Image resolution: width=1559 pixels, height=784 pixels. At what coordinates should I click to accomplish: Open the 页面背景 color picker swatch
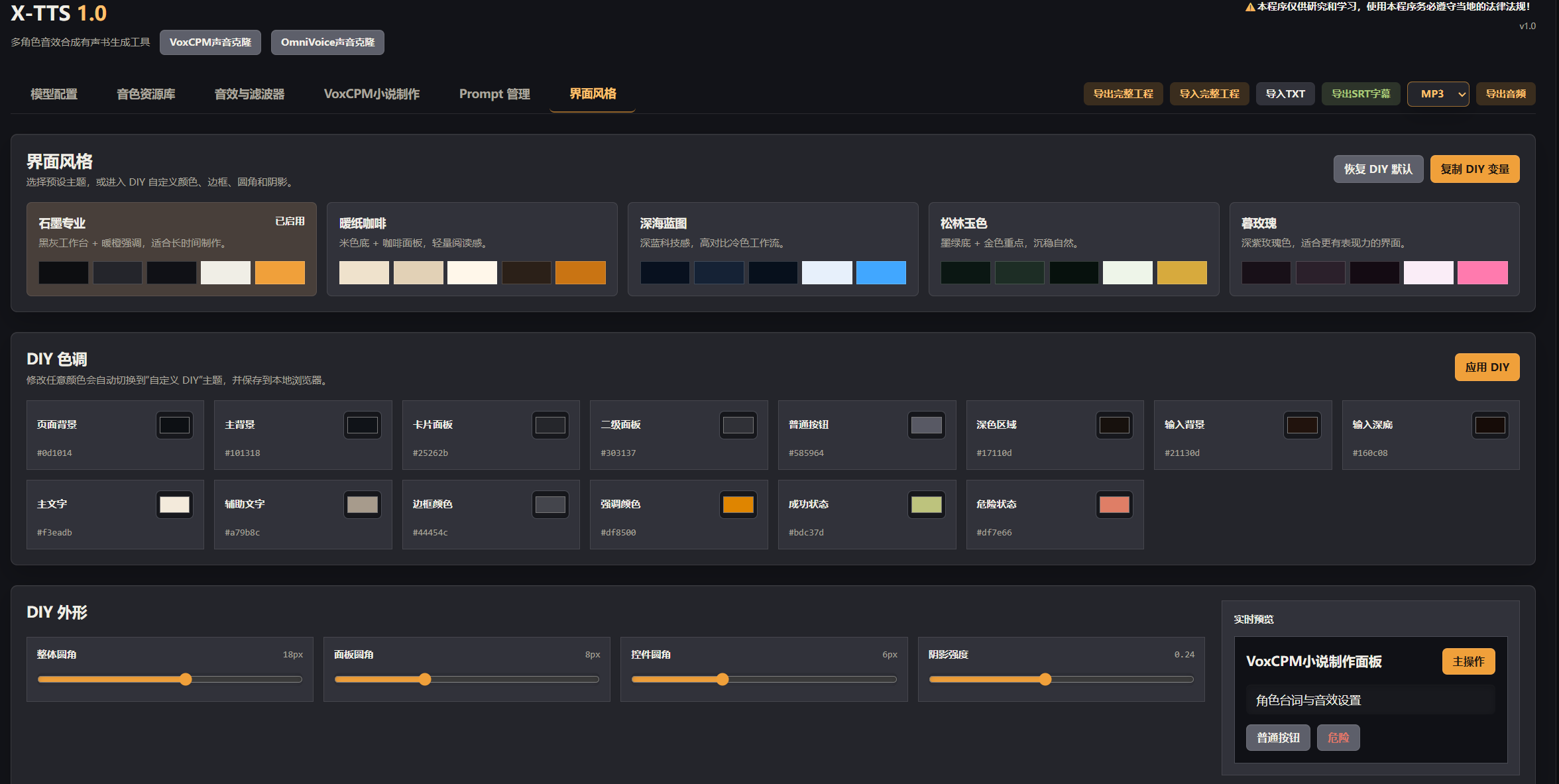(174, 425)
